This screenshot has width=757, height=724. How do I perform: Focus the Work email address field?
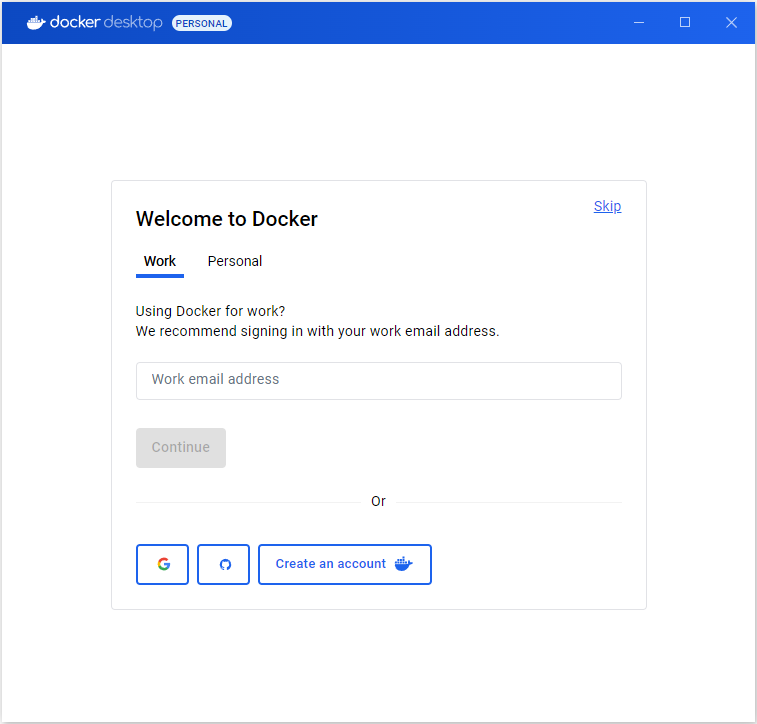tap(378, 381)
